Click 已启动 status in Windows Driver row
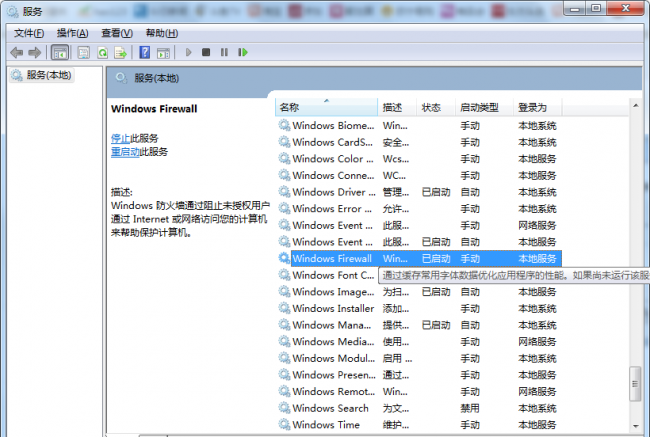The width and height of the screenshot is (650, 437). pyautogui.click(x=436, y=192)
